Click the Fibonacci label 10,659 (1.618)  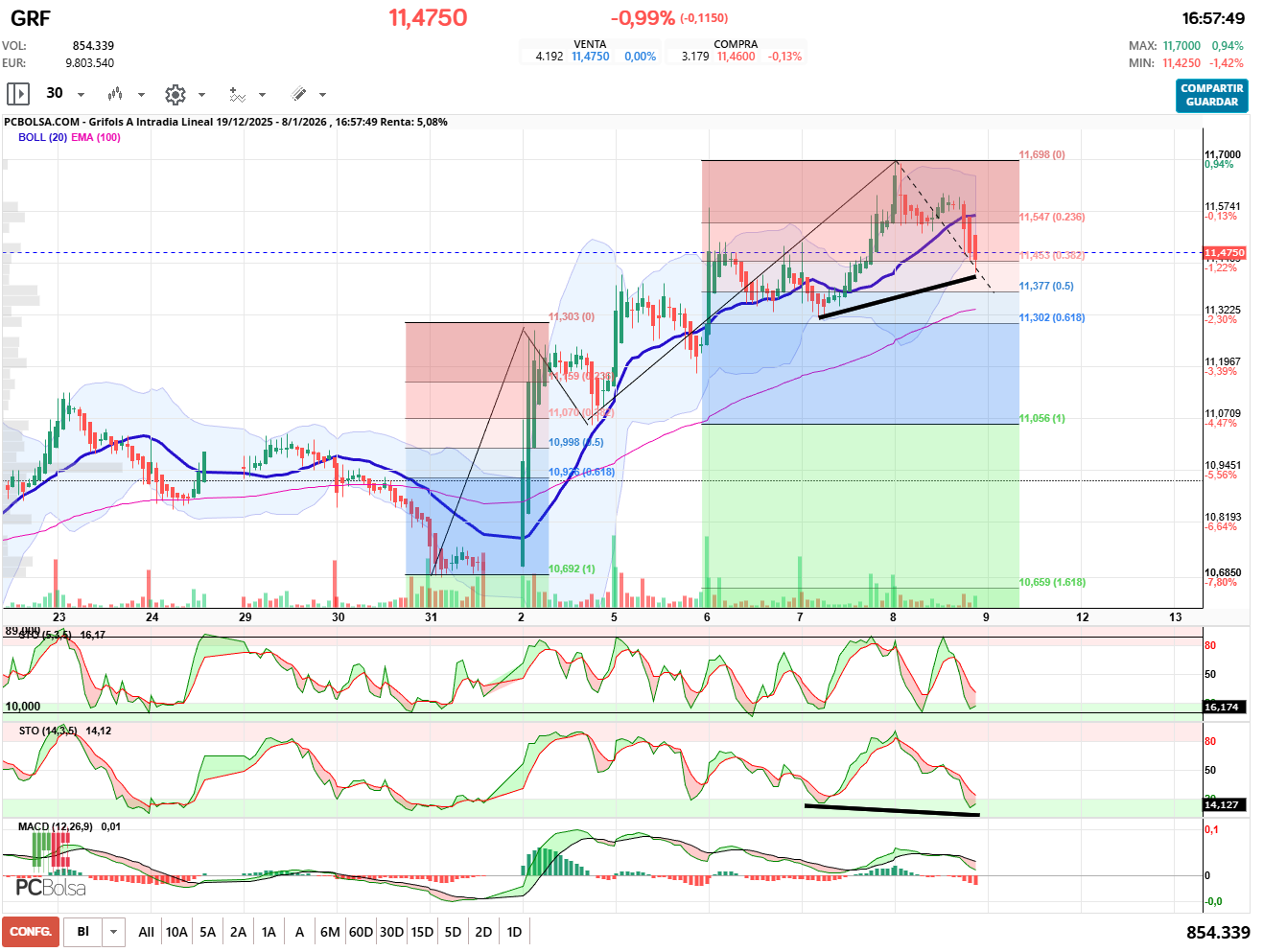(1052, 582)
